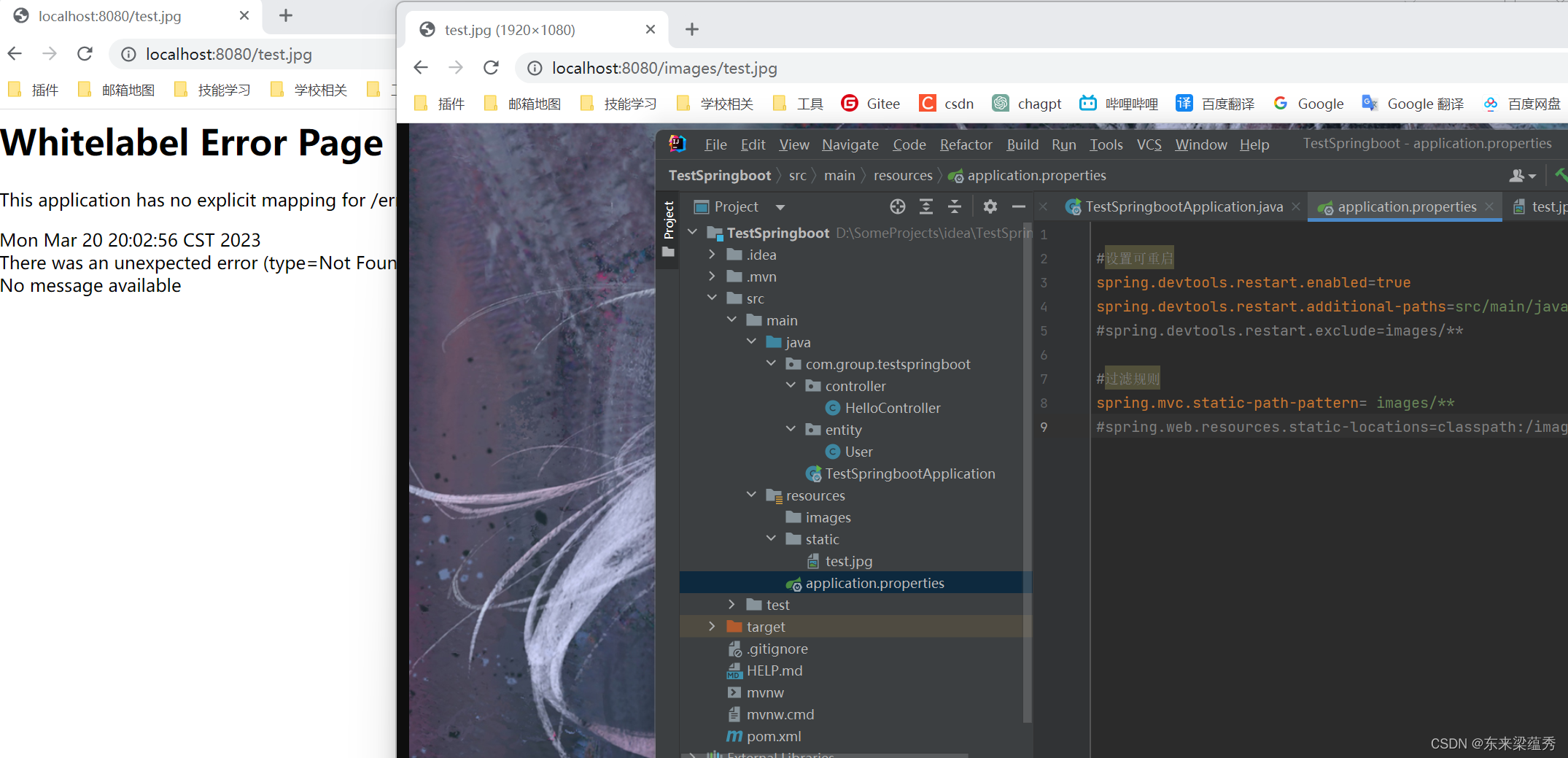The height and width of the screenshot is (758, 1568).
Task: Switch to TestSpringbootApplication.java editor tab
Action: click(x=1174, y=207)
